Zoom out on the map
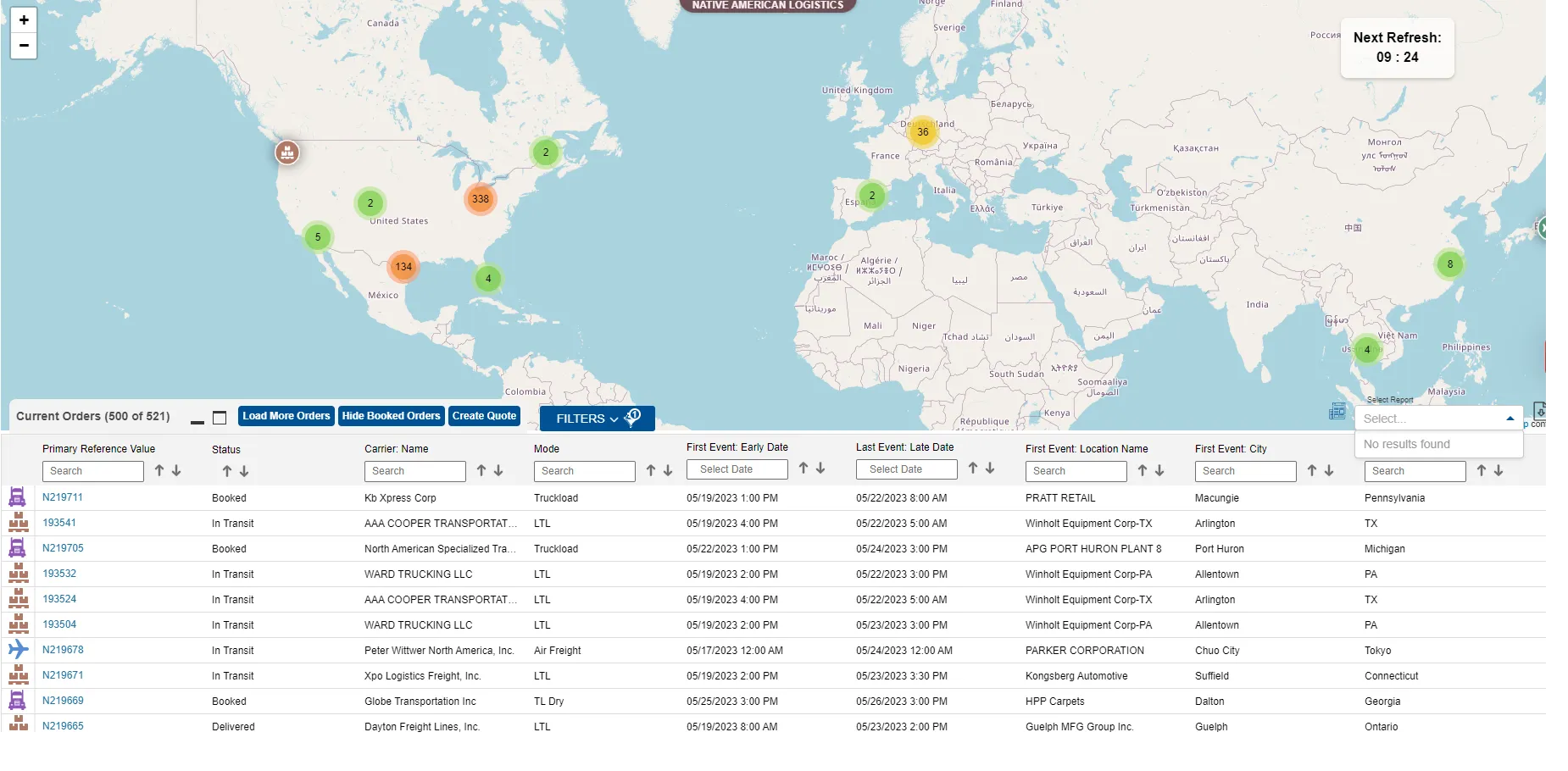 point(24,46)
